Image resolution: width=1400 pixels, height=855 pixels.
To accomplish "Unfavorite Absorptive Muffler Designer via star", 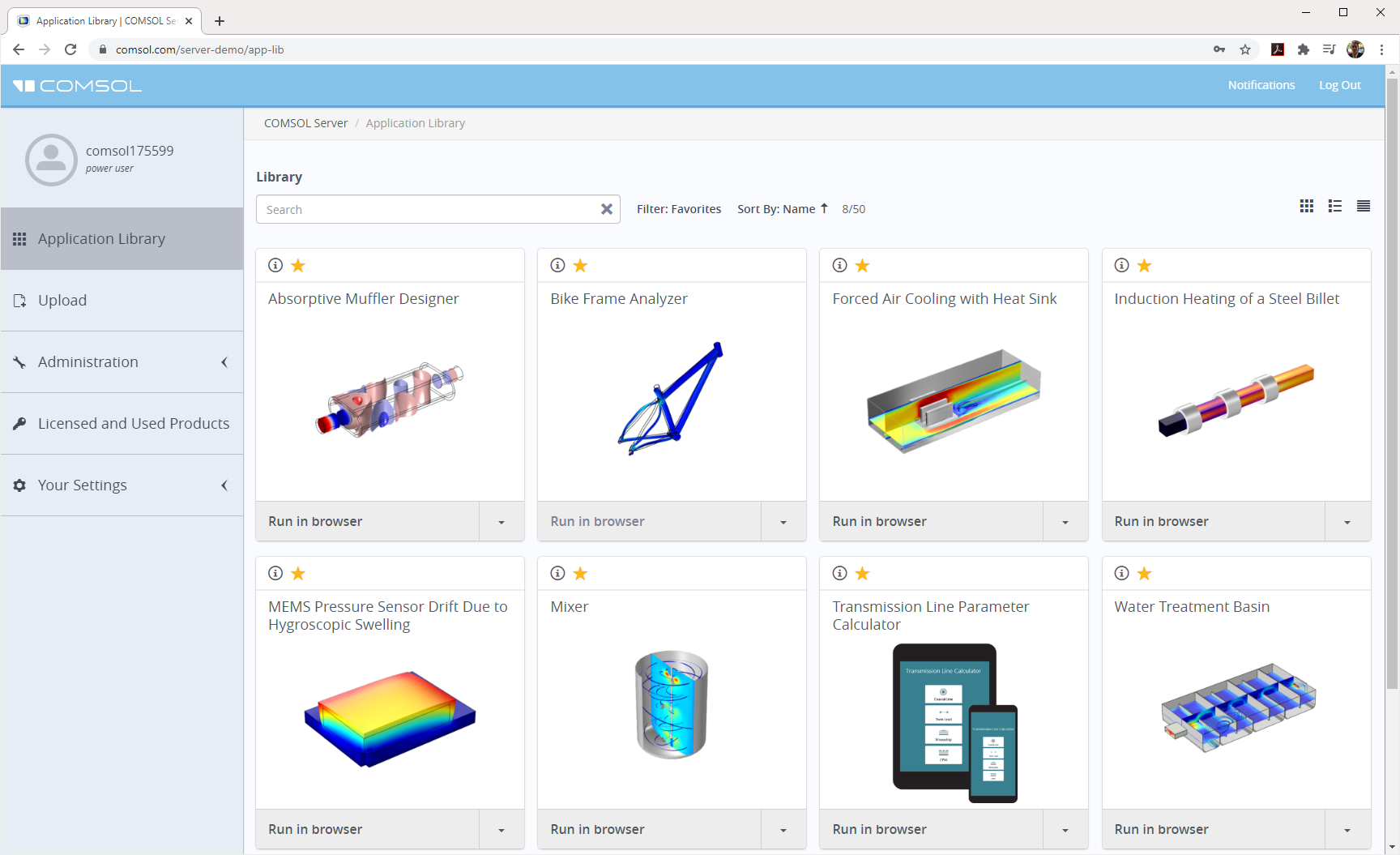I will [x=298, y=265].
